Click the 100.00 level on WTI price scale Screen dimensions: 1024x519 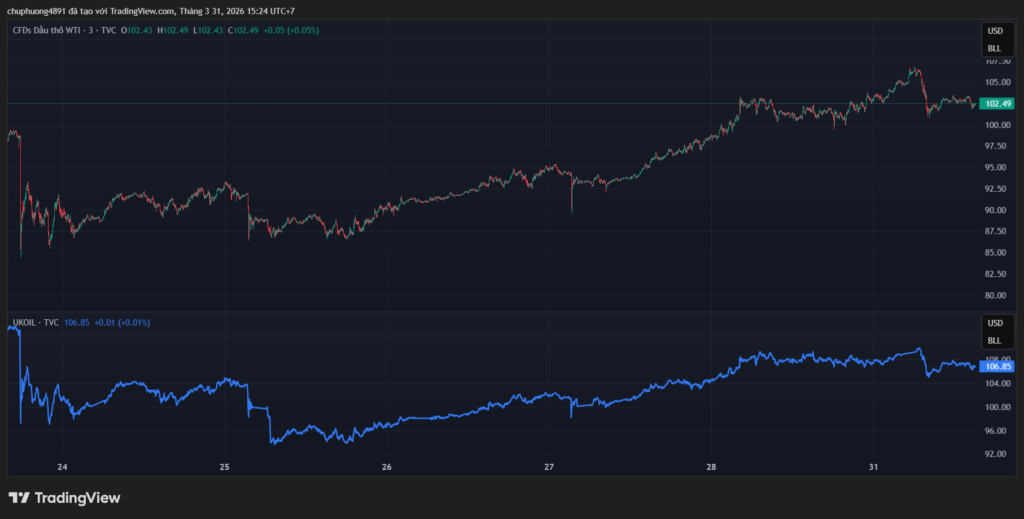(x=997, y=125)
